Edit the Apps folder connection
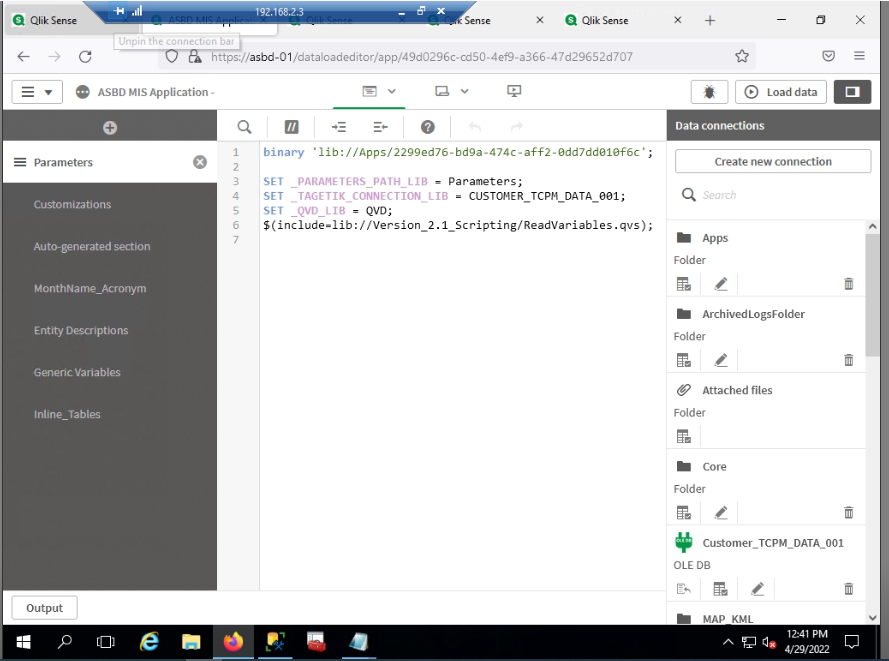The width and height of the screenshot is (889, 661). tap(721, 284)
